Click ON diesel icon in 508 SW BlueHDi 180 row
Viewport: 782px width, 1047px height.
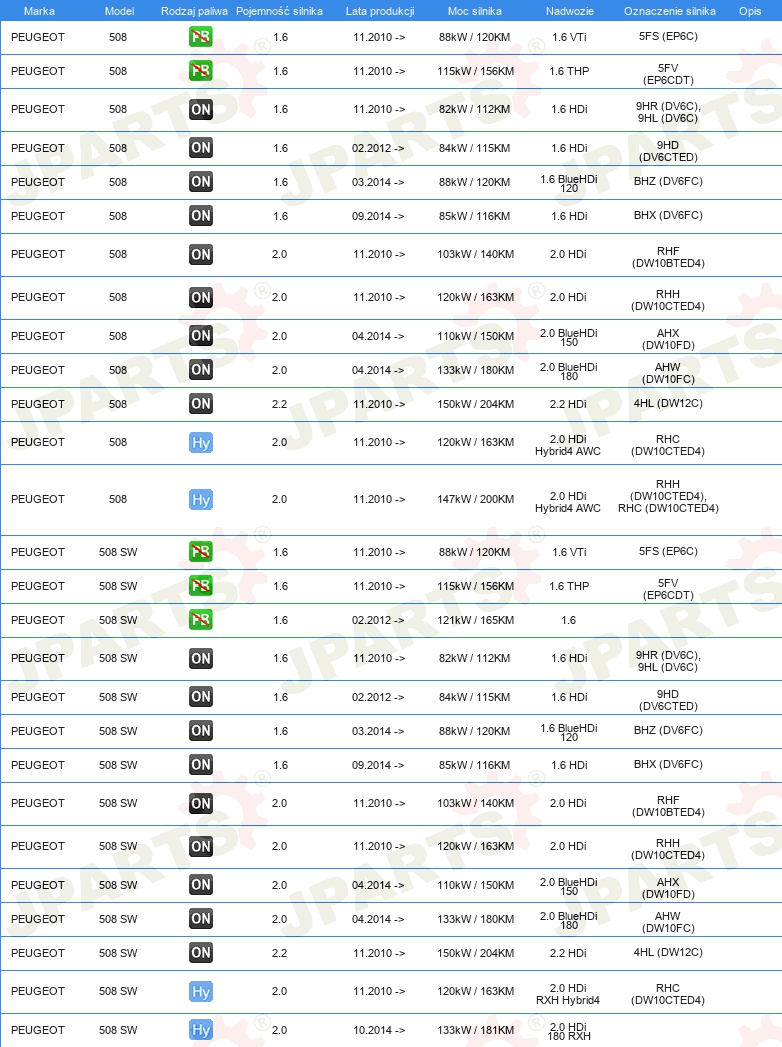[x=201, y=919]
